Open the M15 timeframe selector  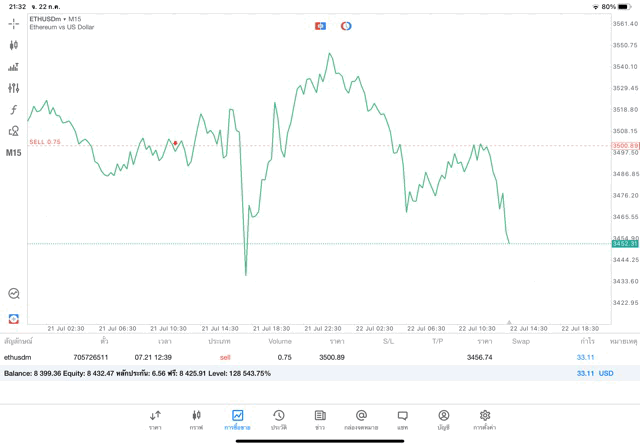tap(14, 153)
